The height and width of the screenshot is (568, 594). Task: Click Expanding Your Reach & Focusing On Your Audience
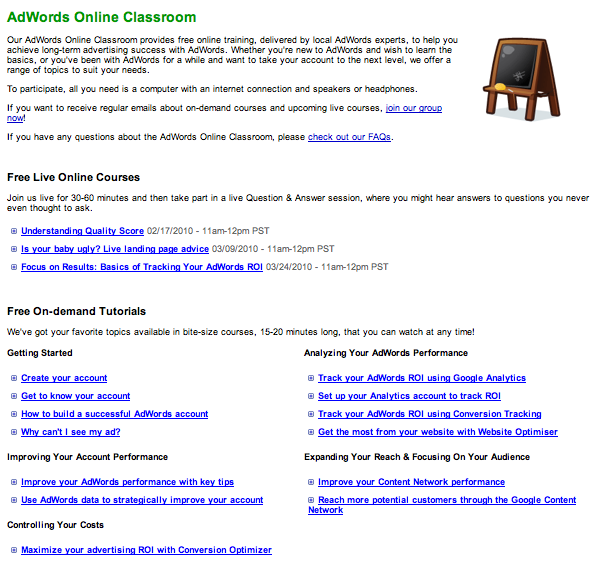[417, 457]
